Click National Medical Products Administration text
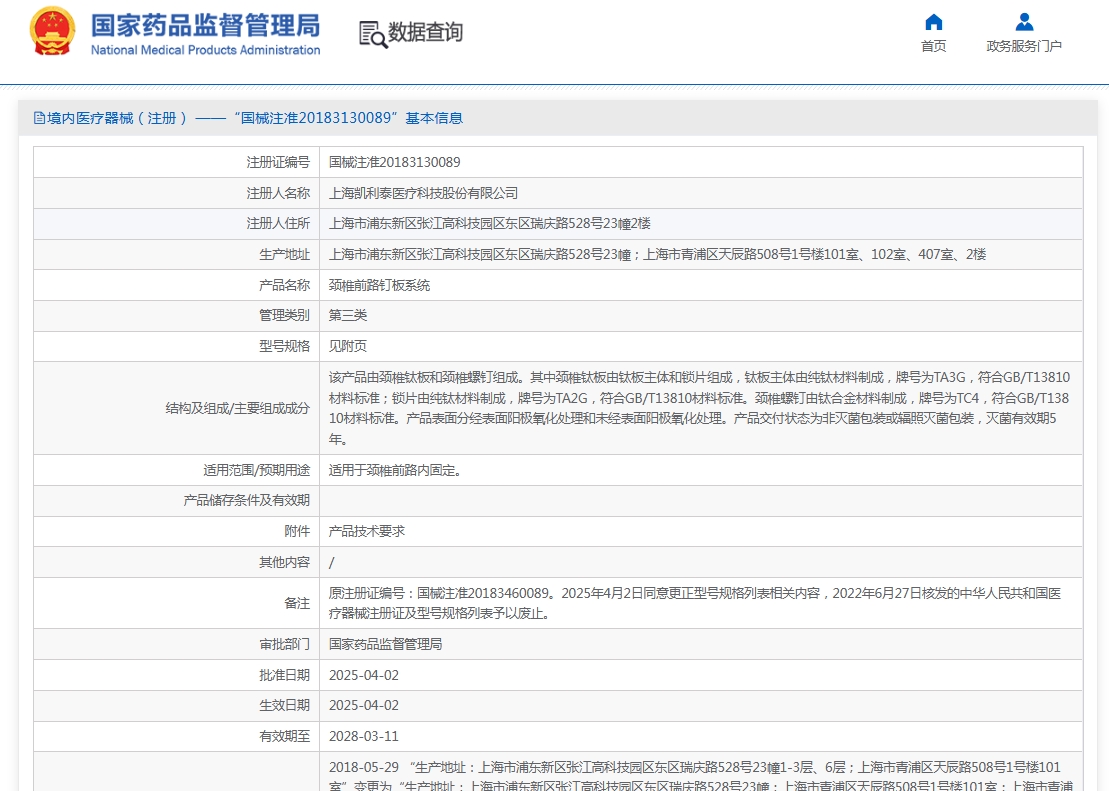The height and width of the screenshot is (791, 1109). (x=205, y=50)
